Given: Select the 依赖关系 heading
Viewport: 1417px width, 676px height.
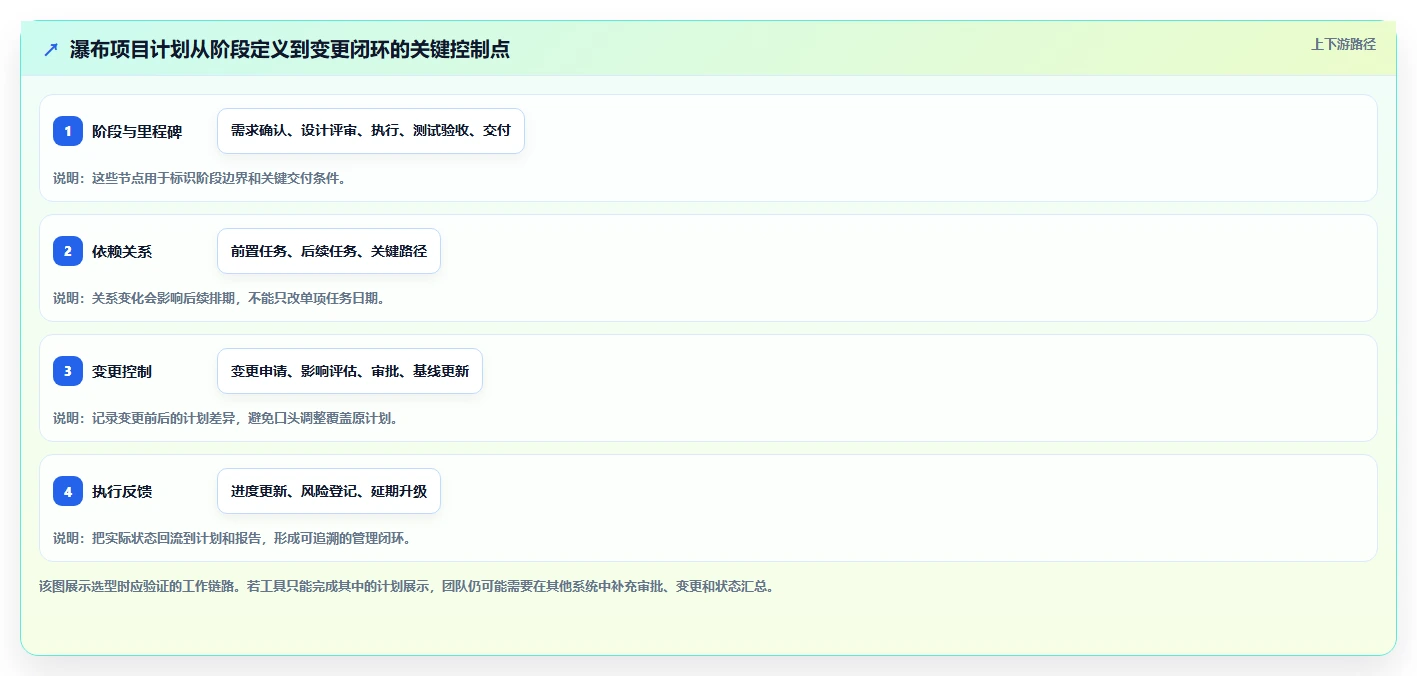Looking at the screenshot, I should point(122,251).
